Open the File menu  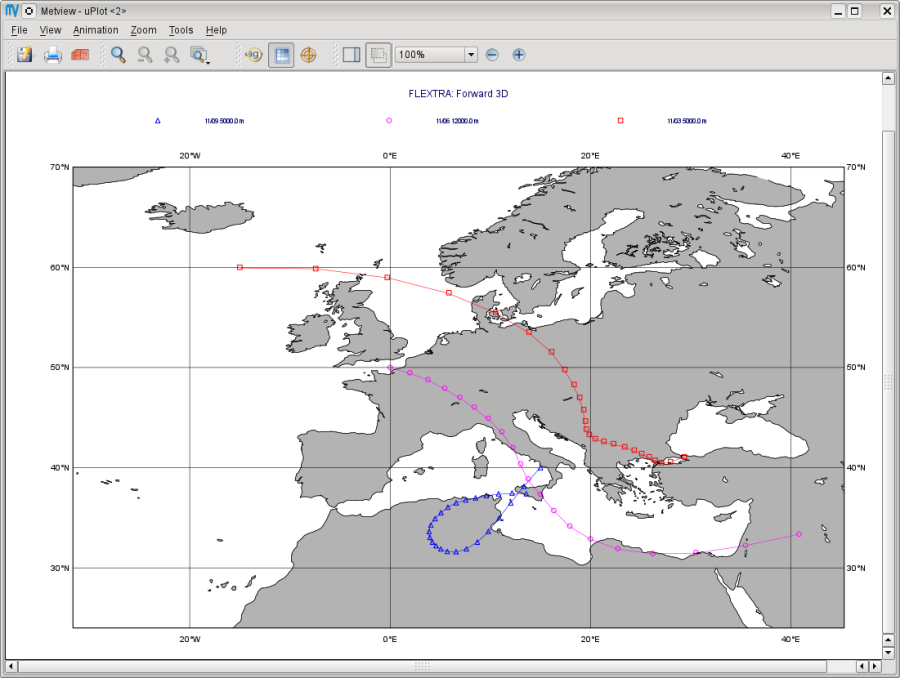(19, 30)
